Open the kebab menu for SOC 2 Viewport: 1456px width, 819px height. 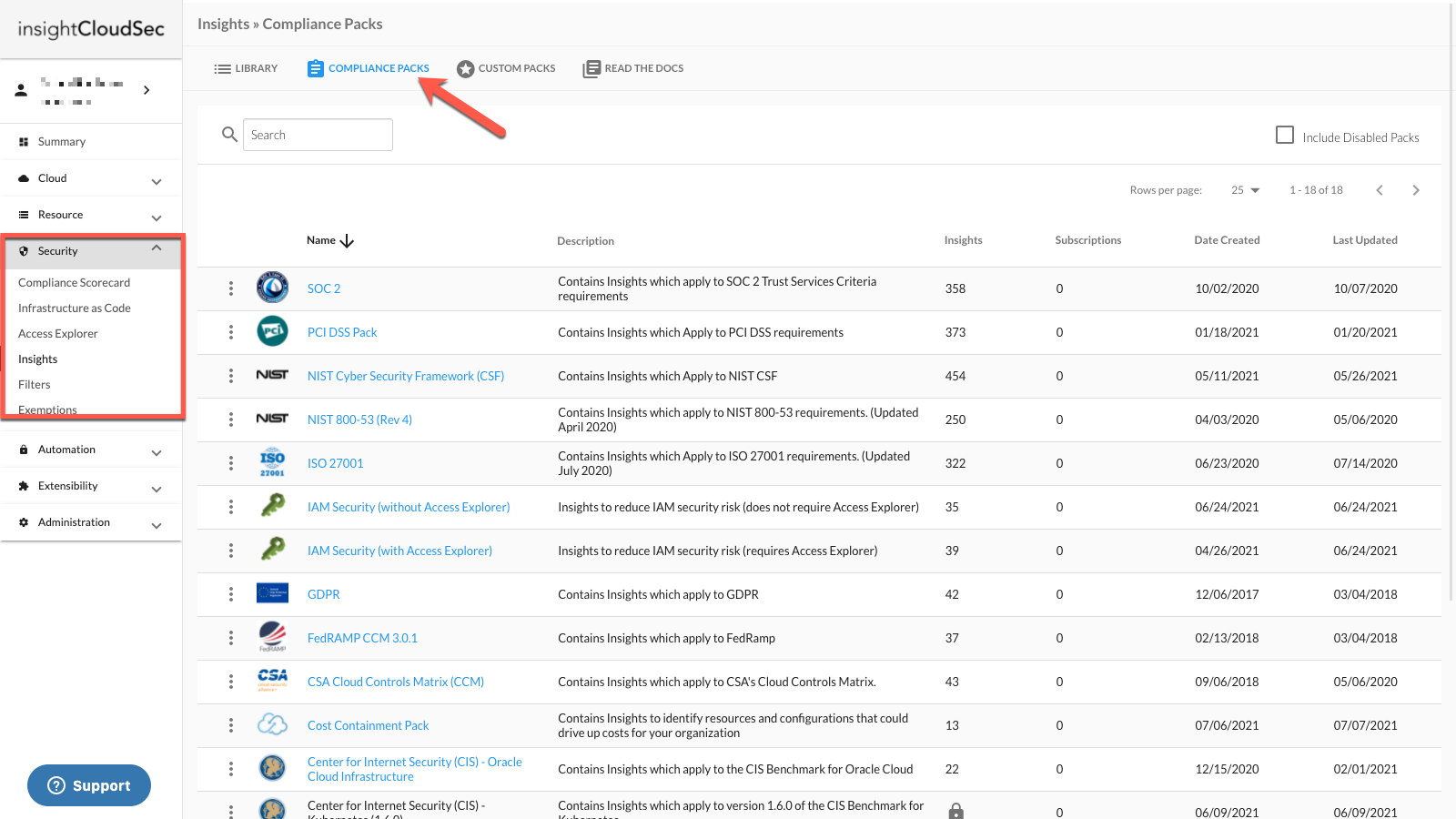tap(231, 288)
